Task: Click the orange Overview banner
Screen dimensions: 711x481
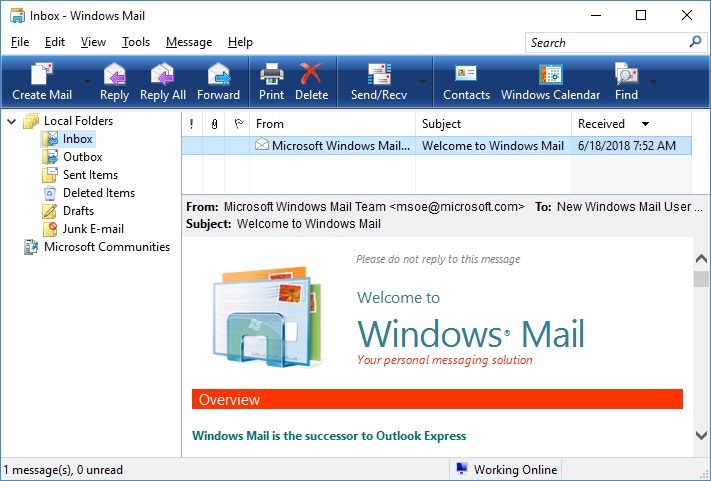Action: point(437,399)
